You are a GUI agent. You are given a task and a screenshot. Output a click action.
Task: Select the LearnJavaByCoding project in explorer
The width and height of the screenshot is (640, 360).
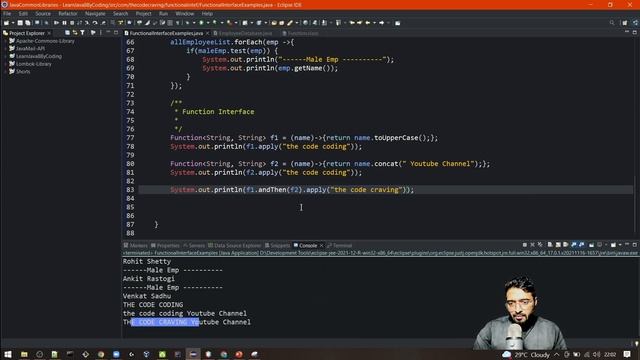[39, 56]
